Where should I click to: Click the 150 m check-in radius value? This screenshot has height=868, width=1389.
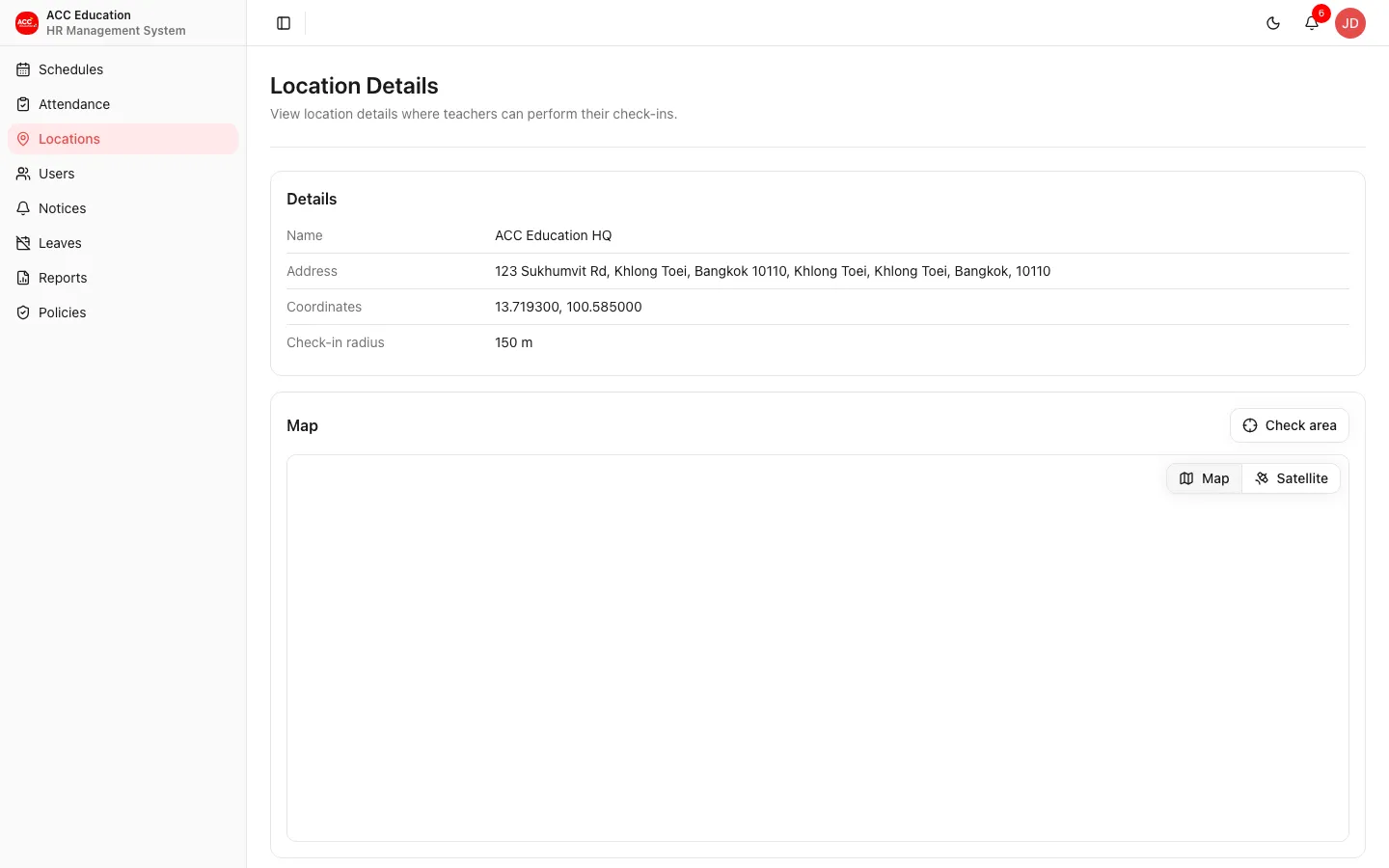pyautogui.click(x=513, y=342)
